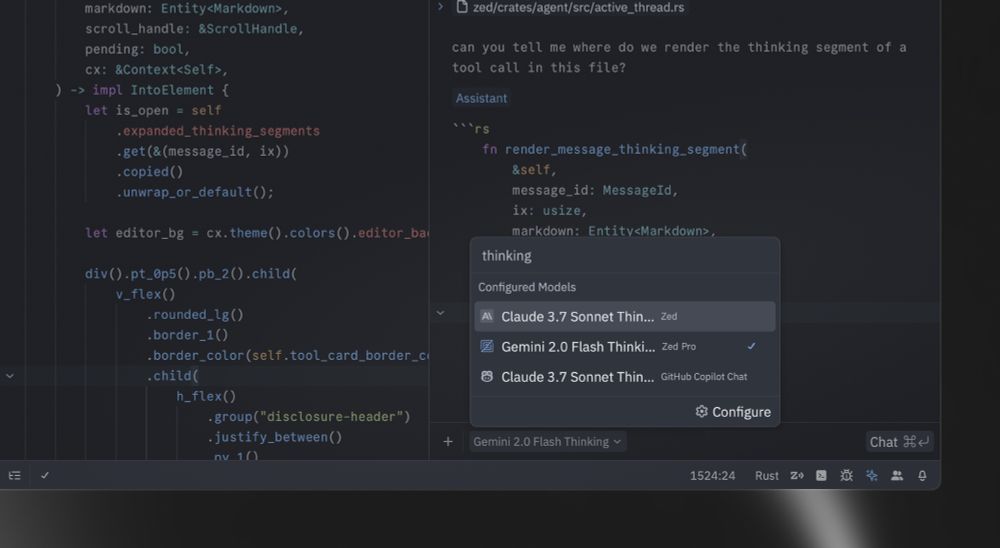The height and width of the screenshot is (548, 1000).
Task: Click message_id: MessageId, in chat code
Action: [x=595, y=190]
